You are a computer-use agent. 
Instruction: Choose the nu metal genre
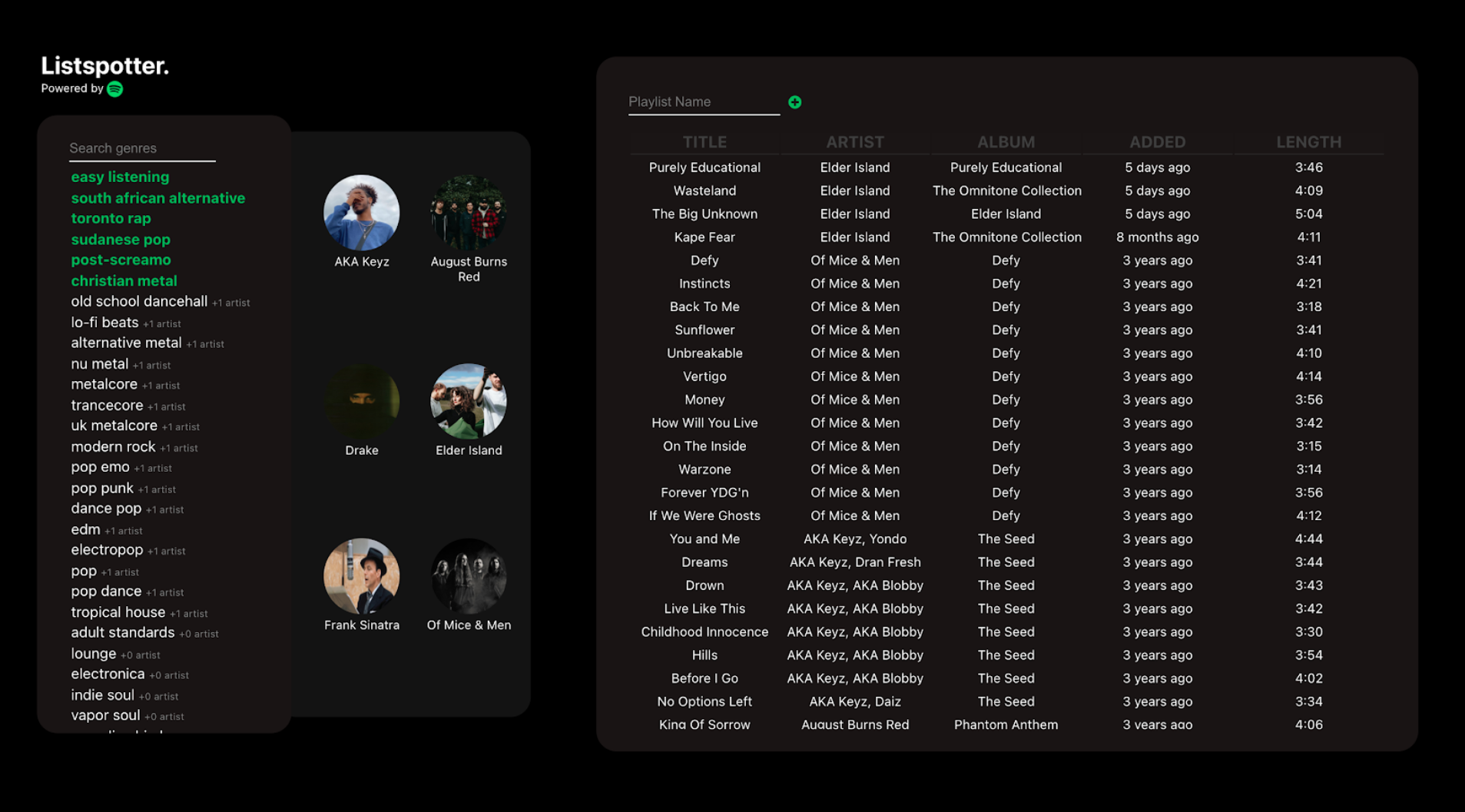99,364
